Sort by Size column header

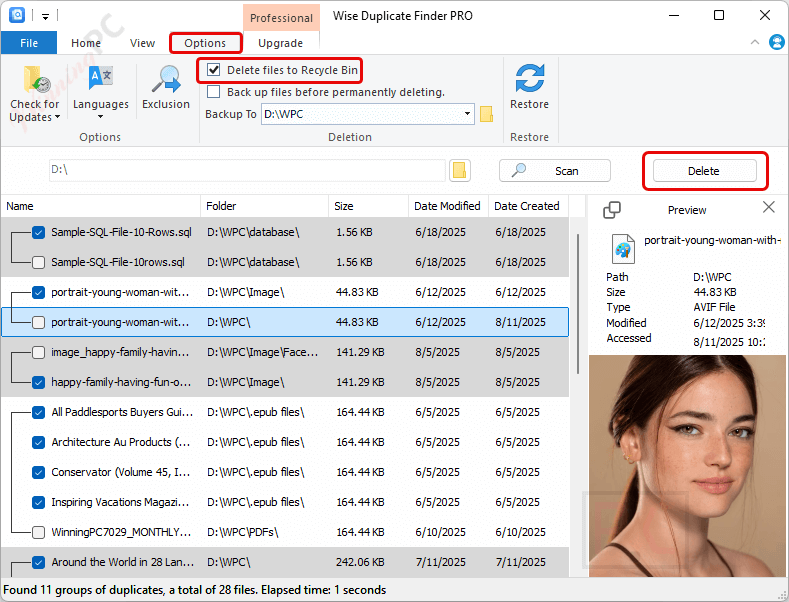368,206
